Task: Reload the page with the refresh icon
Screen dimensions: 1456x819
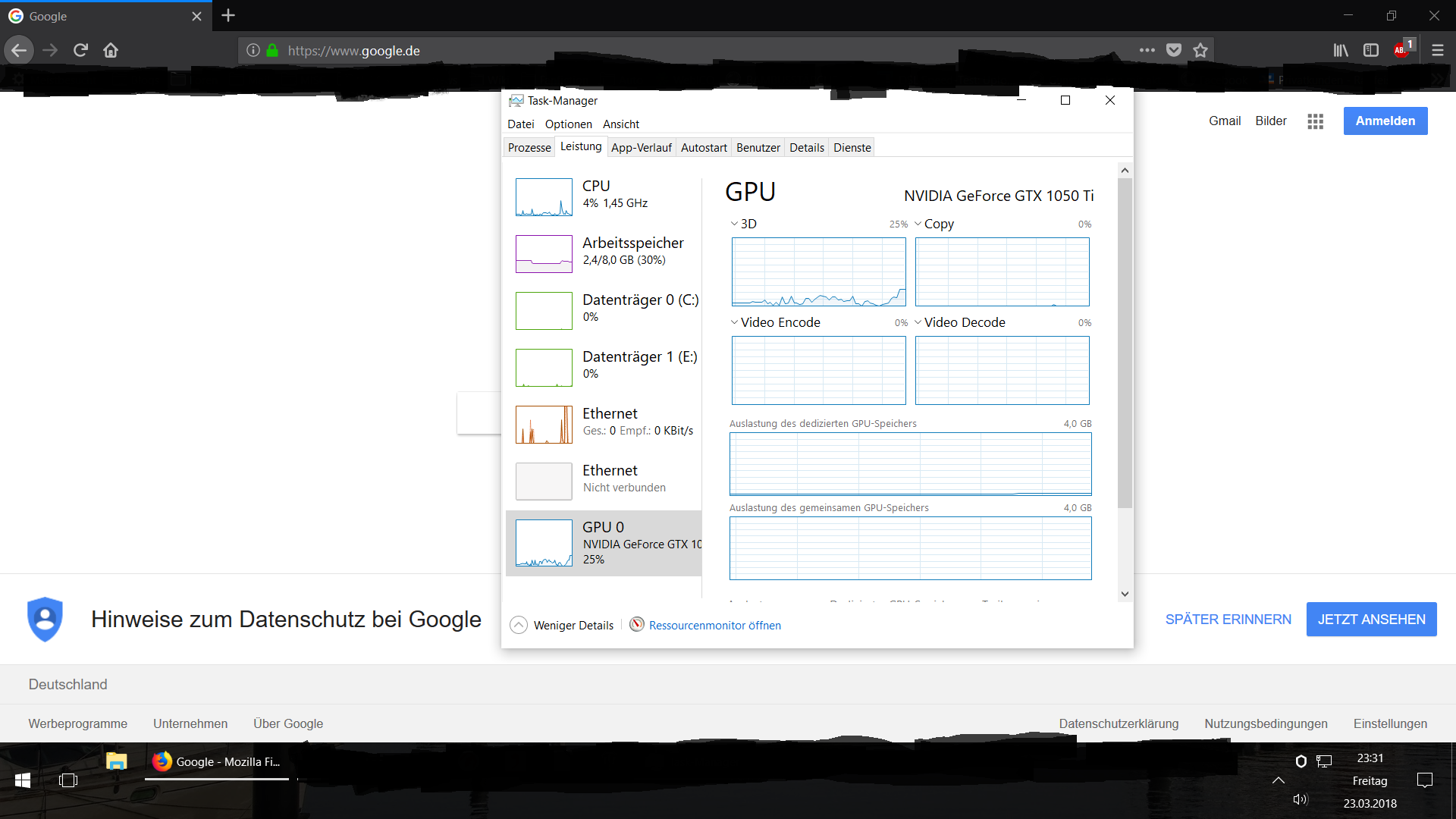Action: [x=80, y=50]
